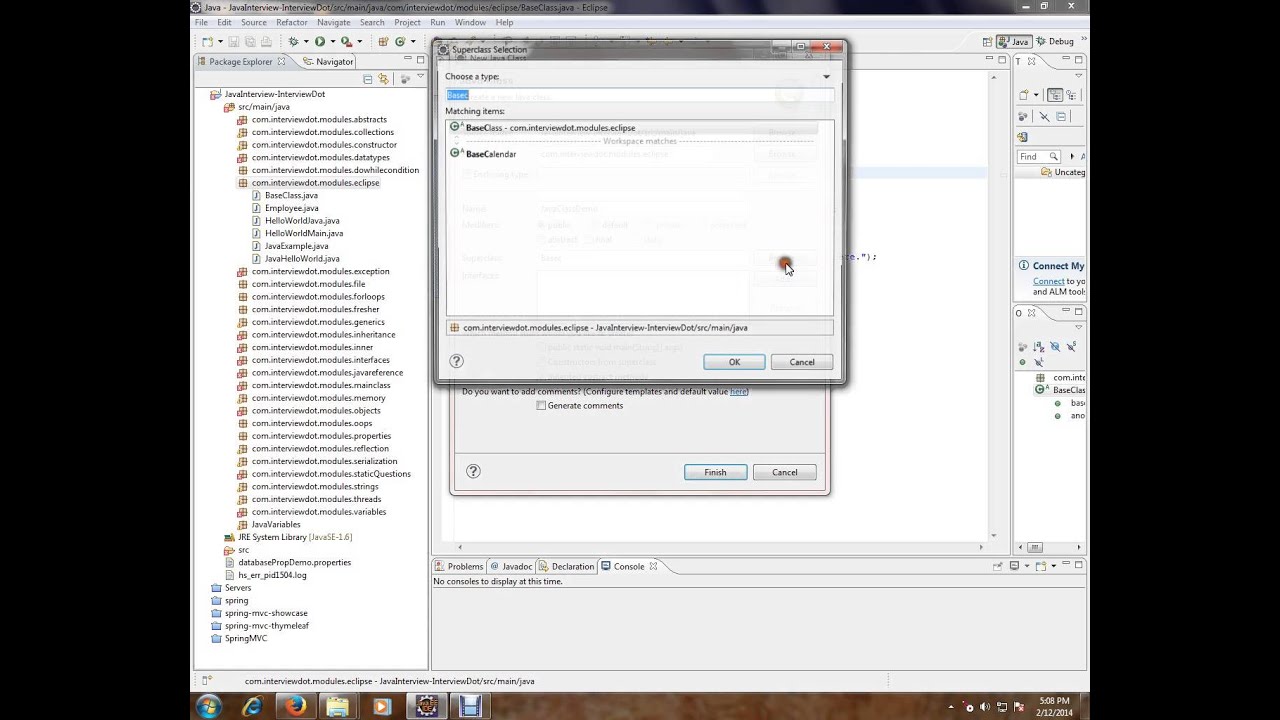Click Cancel in Superclass Selection dialog
Image resolution: width=1280 pixels, height=720 pixels.
(x=802, y=362)
